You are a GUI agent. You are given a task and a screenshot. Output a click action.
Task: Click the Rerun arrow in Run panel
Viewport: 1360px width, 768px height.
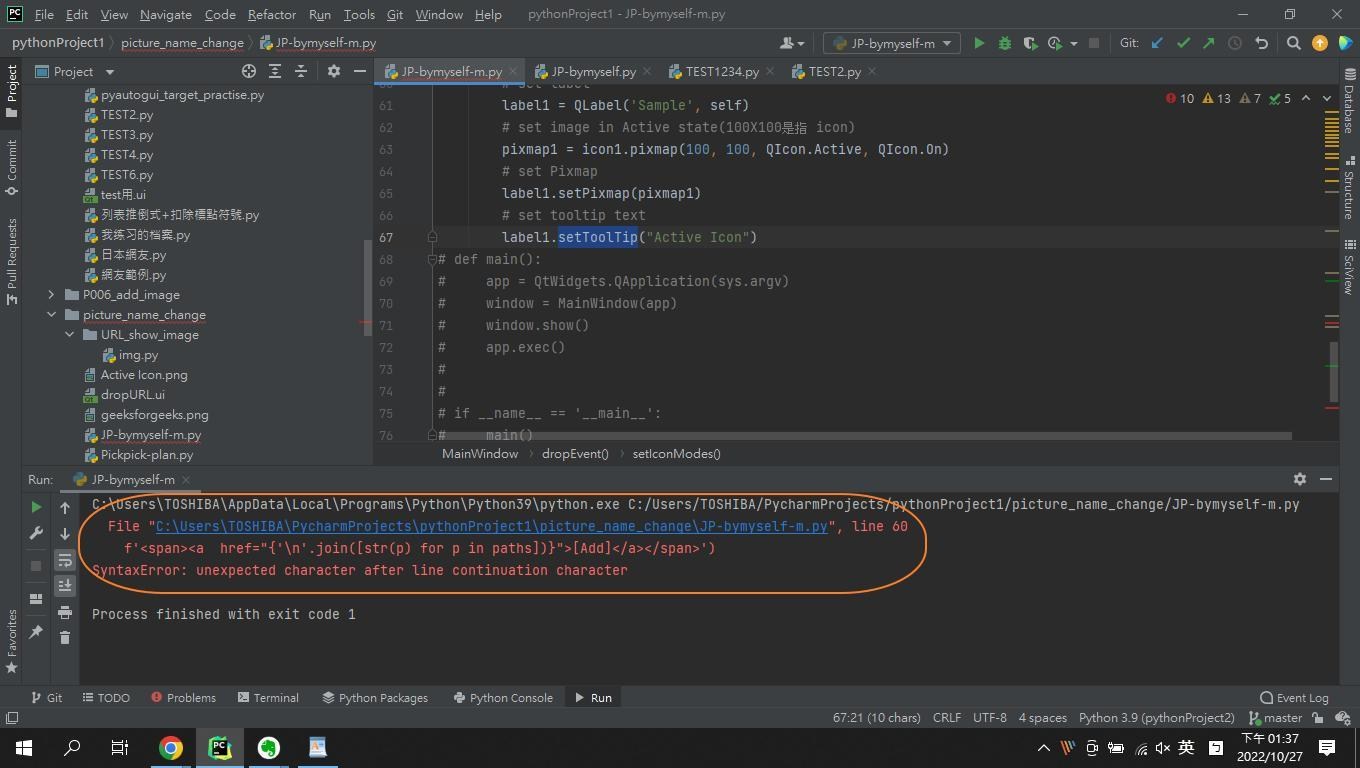37,507
